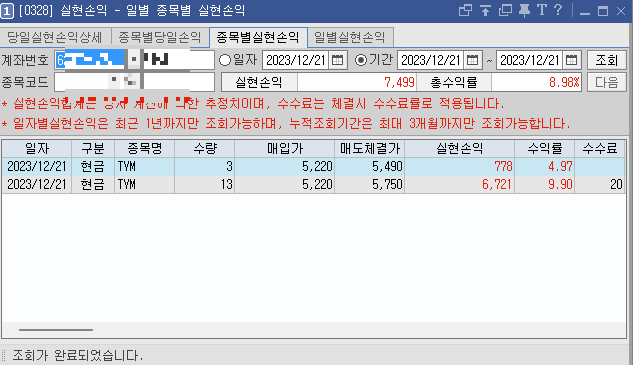The width and height of the screenshot is (633, 365).
Task: Click return rate 4.97 cell
Action: (x=545, y=166)
